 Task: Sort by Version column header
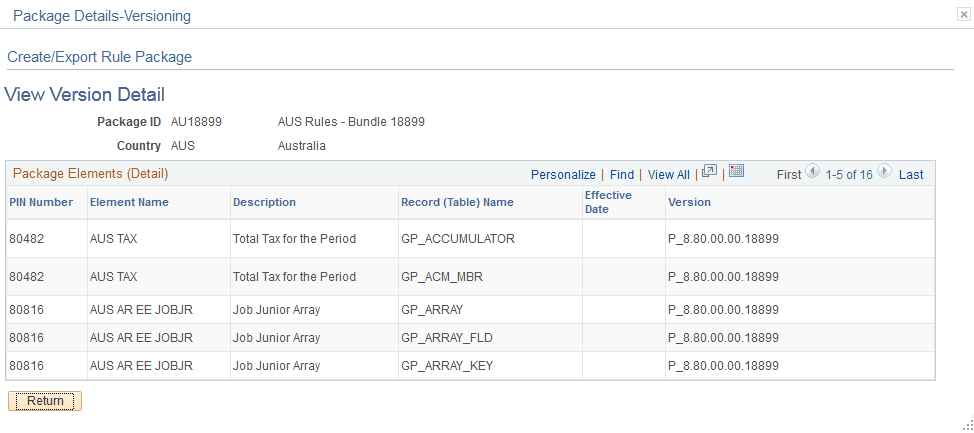coord(690,203)
